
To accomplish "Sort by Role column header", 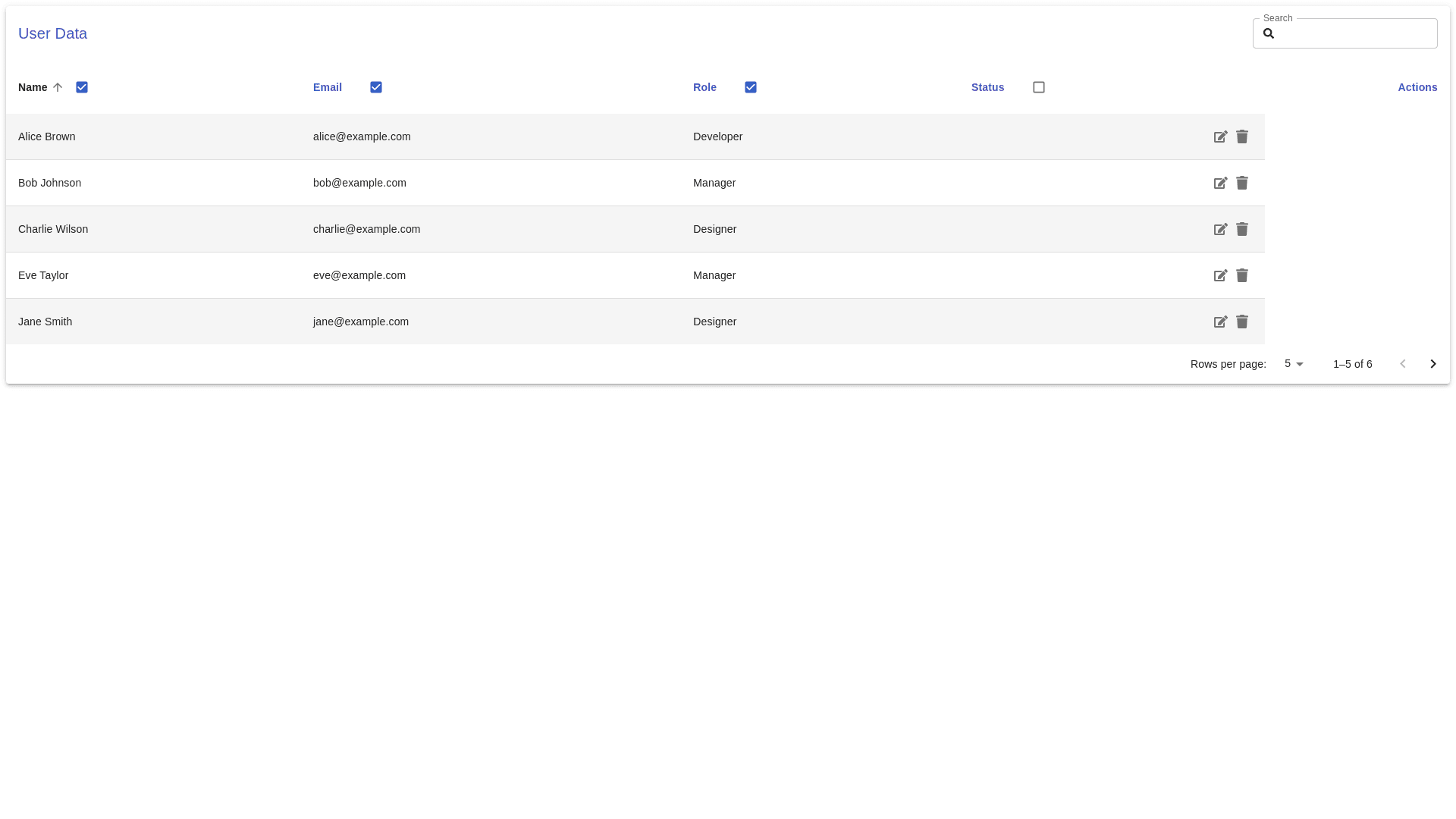I will (x=704, y=87).
